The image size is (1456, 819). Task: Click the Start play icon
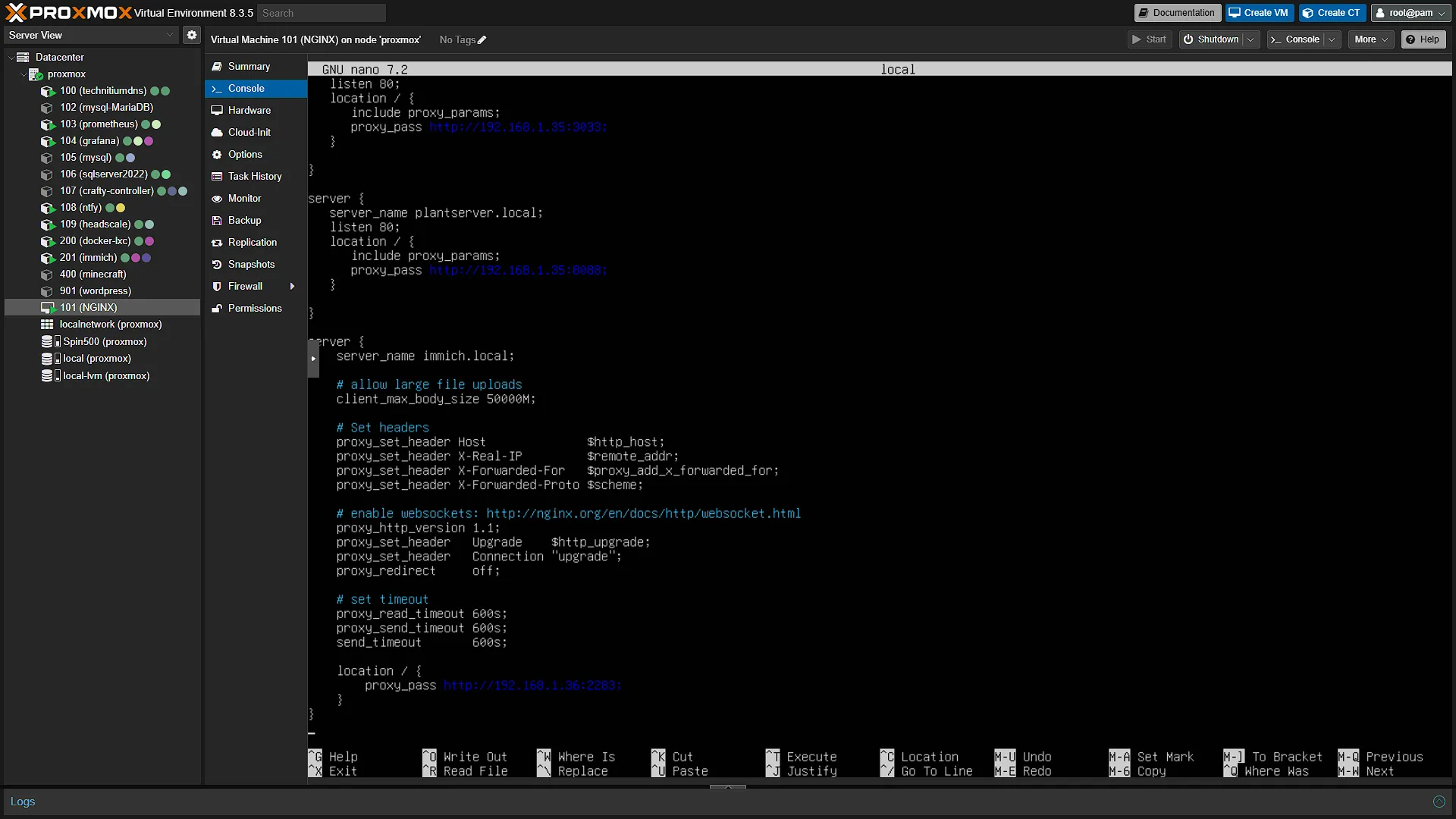tap(1137, 39)
